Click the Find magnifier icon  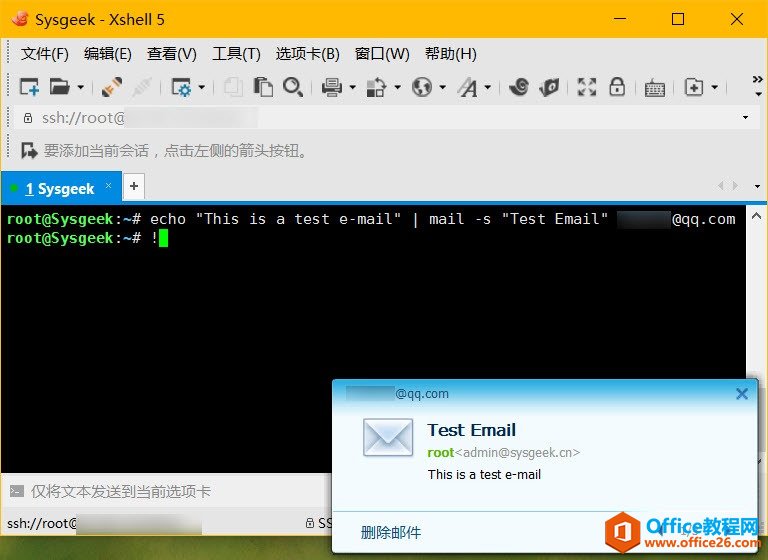point(293,87)
